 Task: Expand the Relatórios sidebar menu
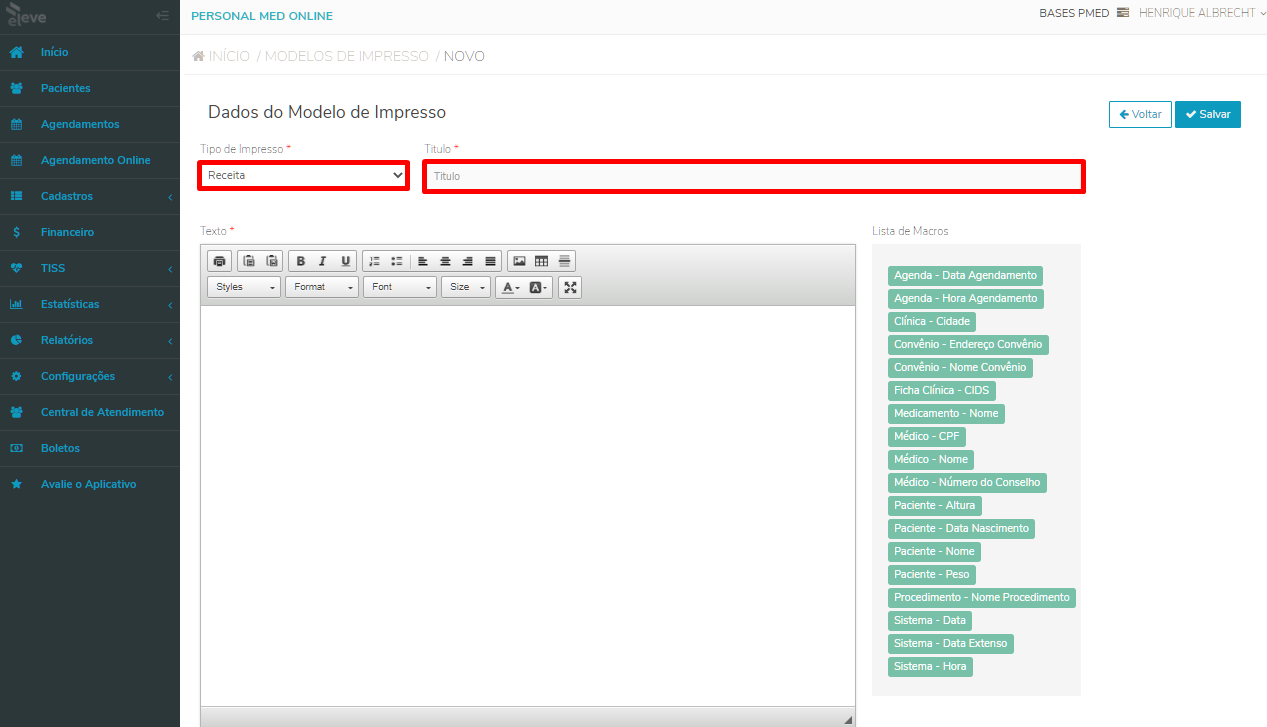90,340
